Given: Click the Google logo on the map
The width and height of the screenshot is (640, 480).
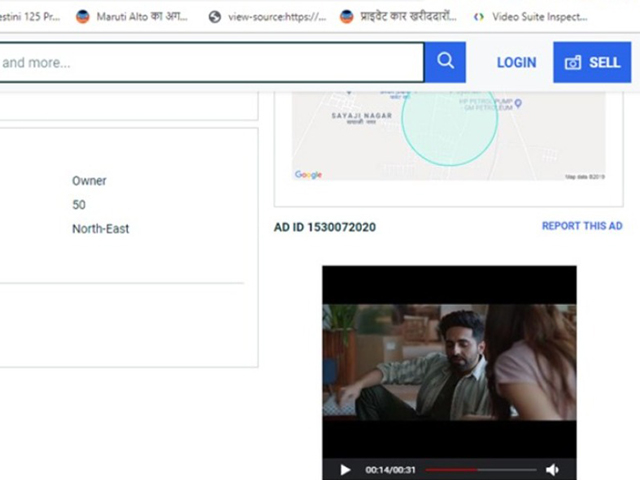Looking at the screenshot, I should [308, 175].
